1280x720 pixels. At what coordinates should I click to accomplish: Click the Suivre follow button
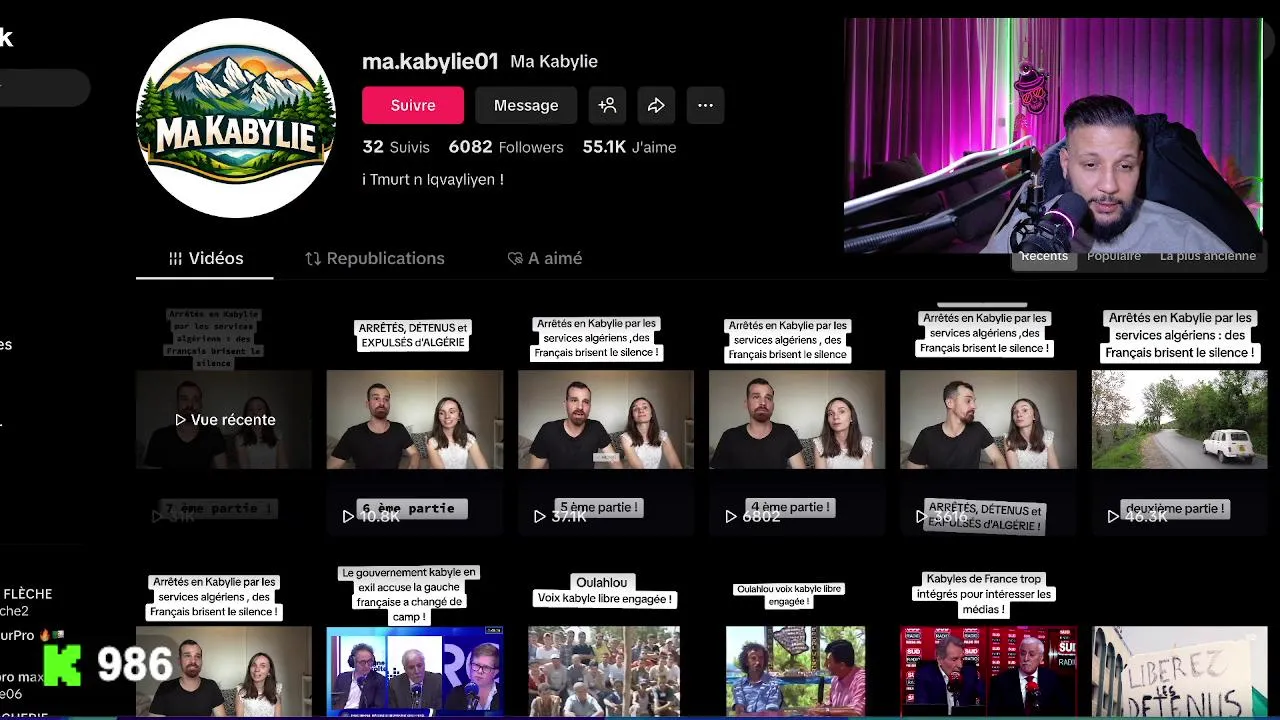[x=413, y=105]
